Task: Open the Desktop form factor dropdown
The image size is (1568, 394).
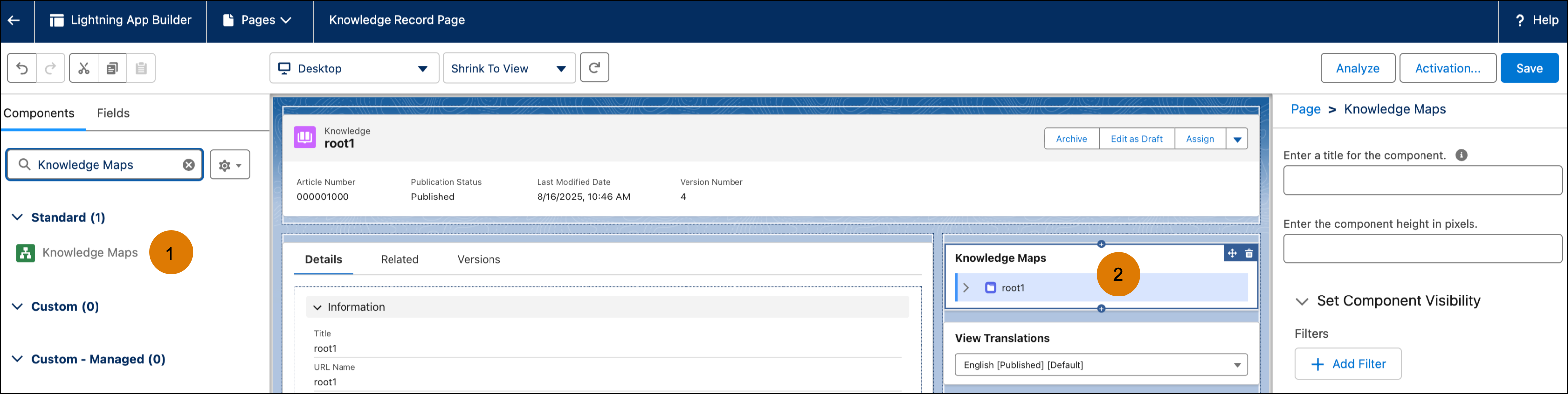Action: 354,68
